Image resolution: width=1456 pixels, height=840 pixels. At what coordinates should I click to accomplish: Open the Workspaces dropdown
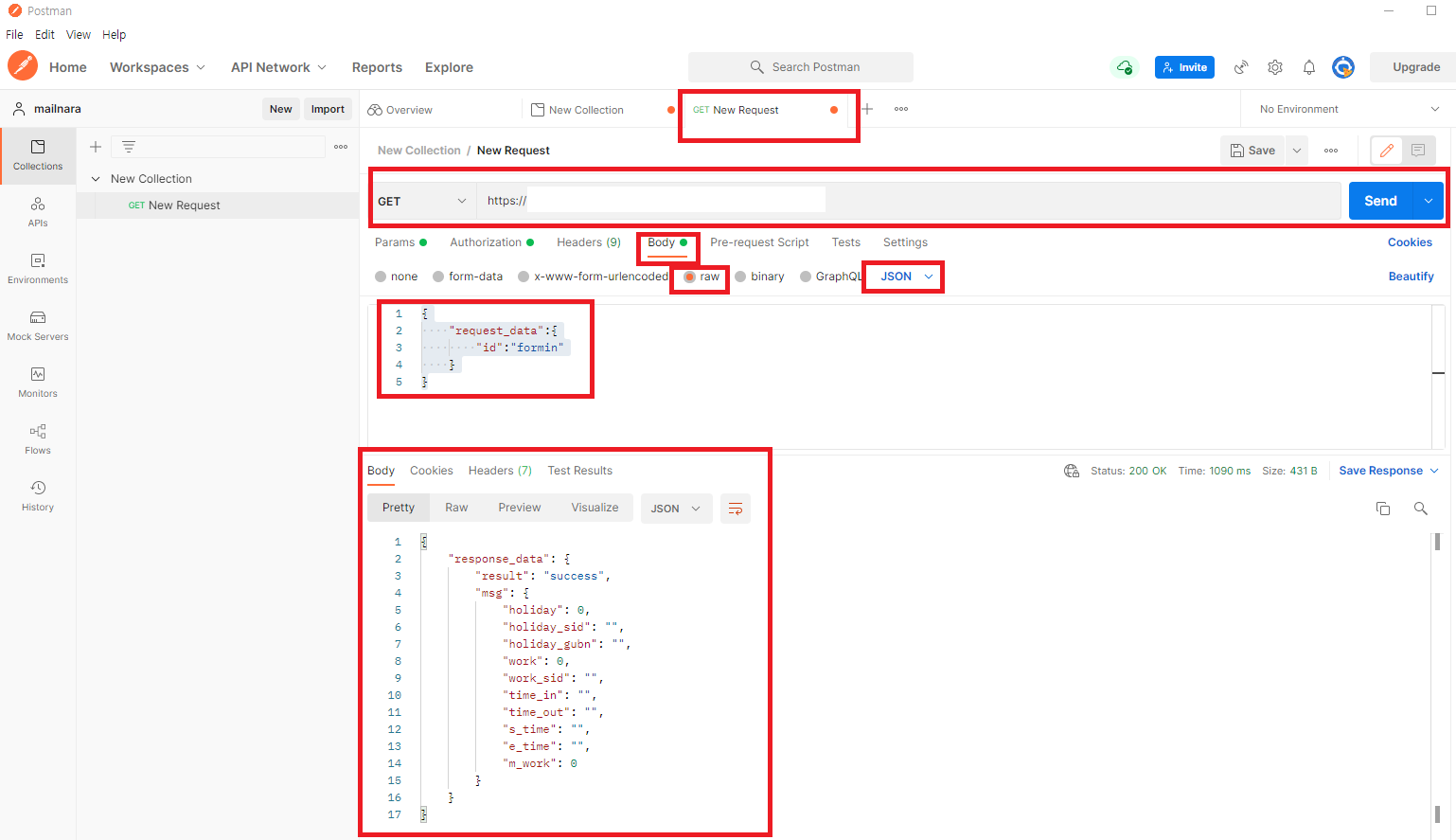coord(157,67)
